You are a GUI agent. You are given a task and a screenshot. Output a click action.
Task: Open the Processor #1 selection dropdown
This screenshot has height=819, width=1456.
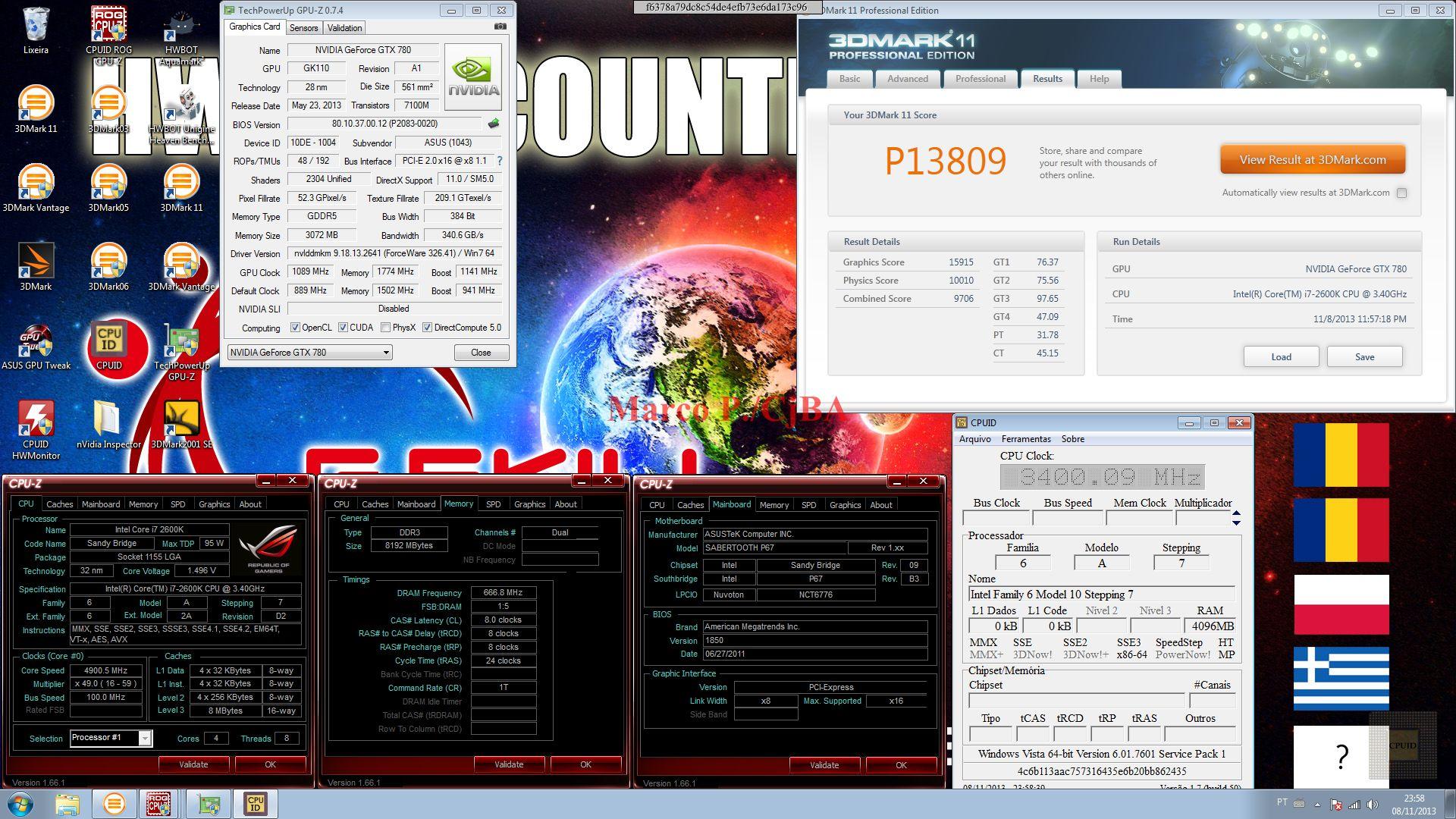pos(111,738)
